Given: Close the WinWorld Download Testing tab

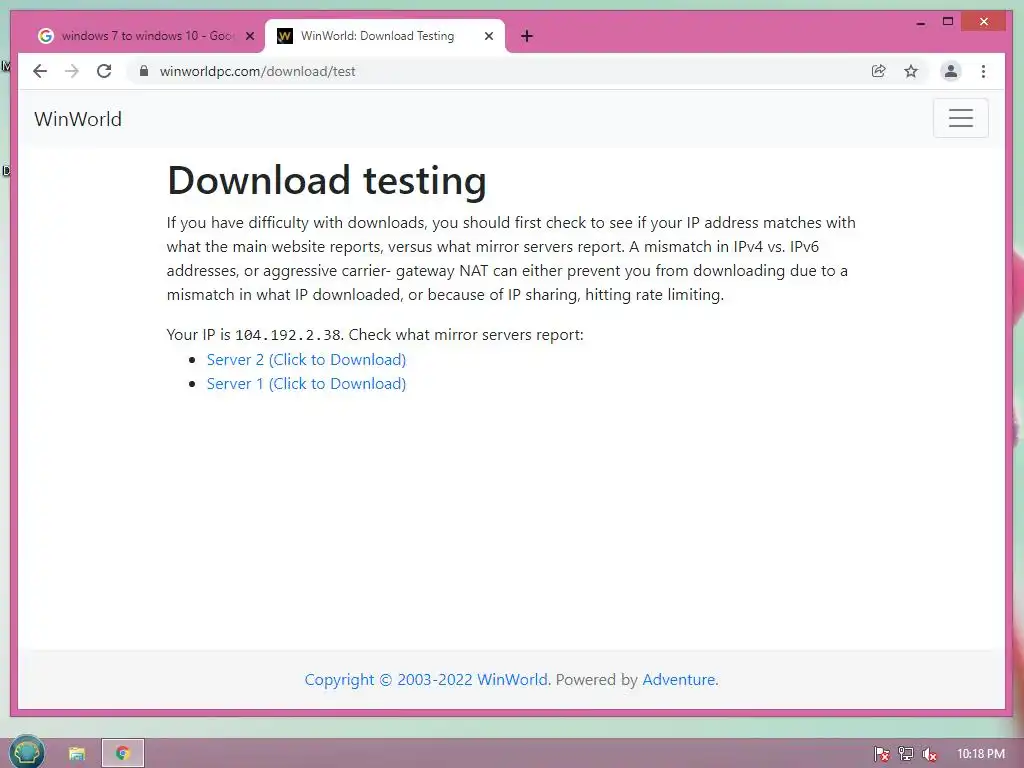Looking at the screenshot, I should 488,36.
